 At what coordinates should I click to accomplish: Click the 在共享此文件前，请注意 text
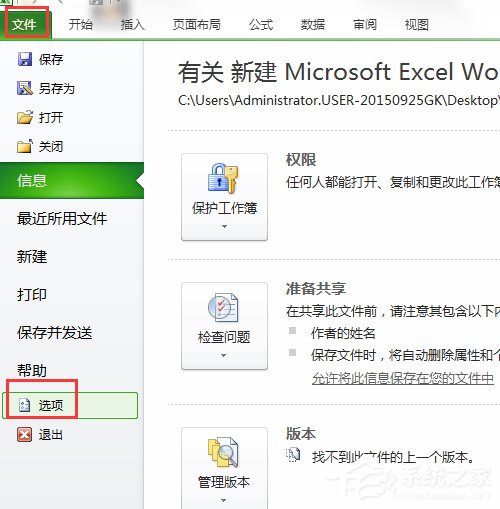393,311
